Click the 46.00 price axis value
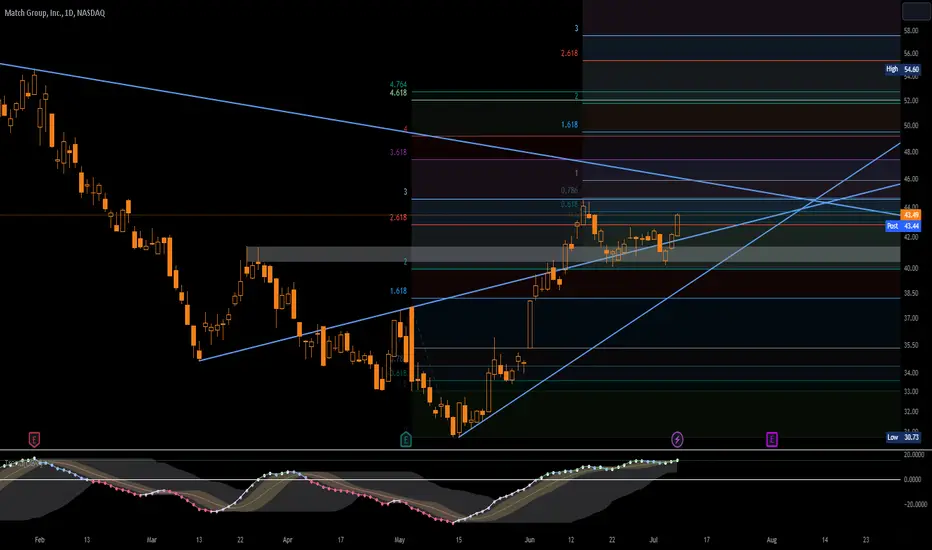 point(911,179)
